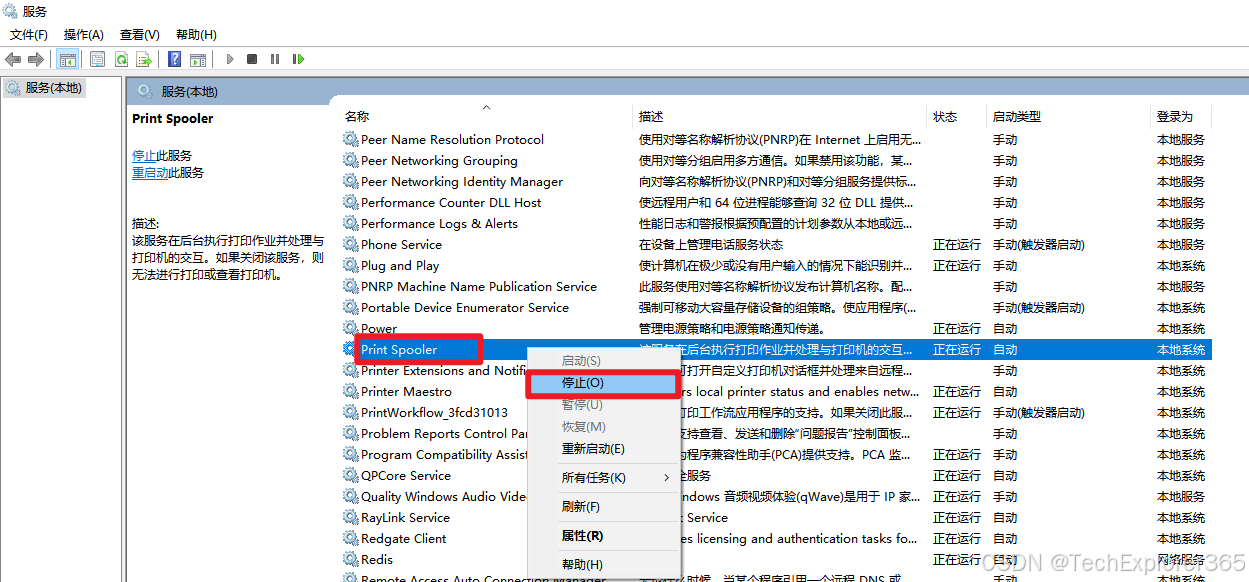Open the Properties toolbar icon
Image resolution: width=1249 pixels, height=582 pixels.
[x=97, y=59]
